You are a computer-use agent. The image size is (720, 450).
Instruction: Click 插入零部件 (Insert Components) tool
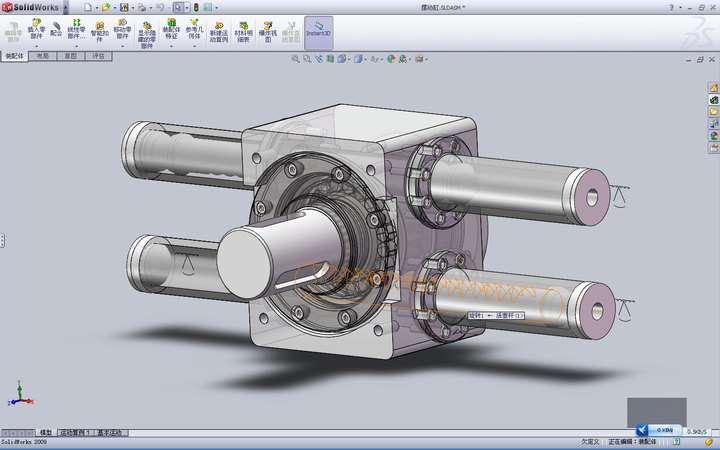pos(36,29)
